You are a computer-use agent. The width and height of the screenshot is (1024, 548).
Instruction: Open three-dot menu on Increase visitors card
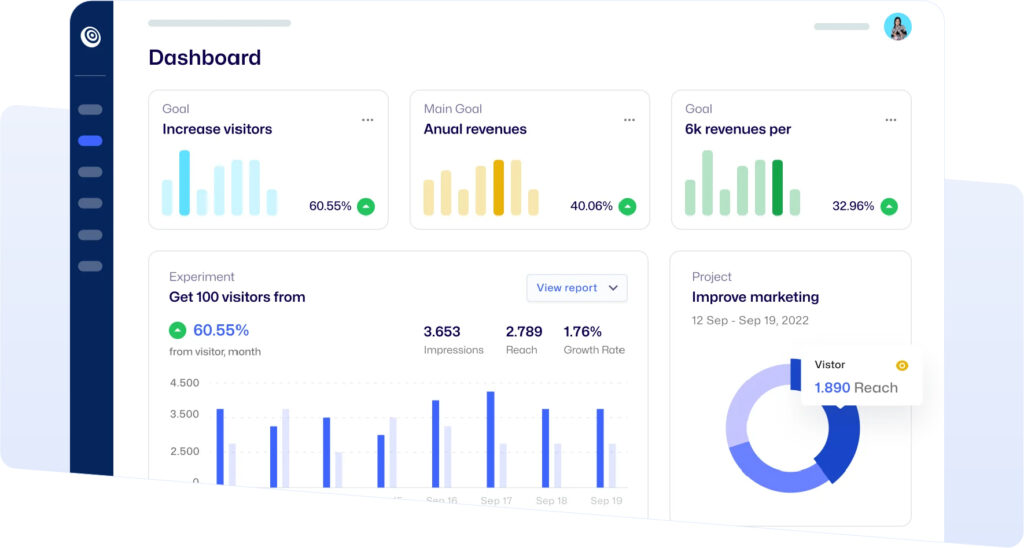tap(368, 120)
